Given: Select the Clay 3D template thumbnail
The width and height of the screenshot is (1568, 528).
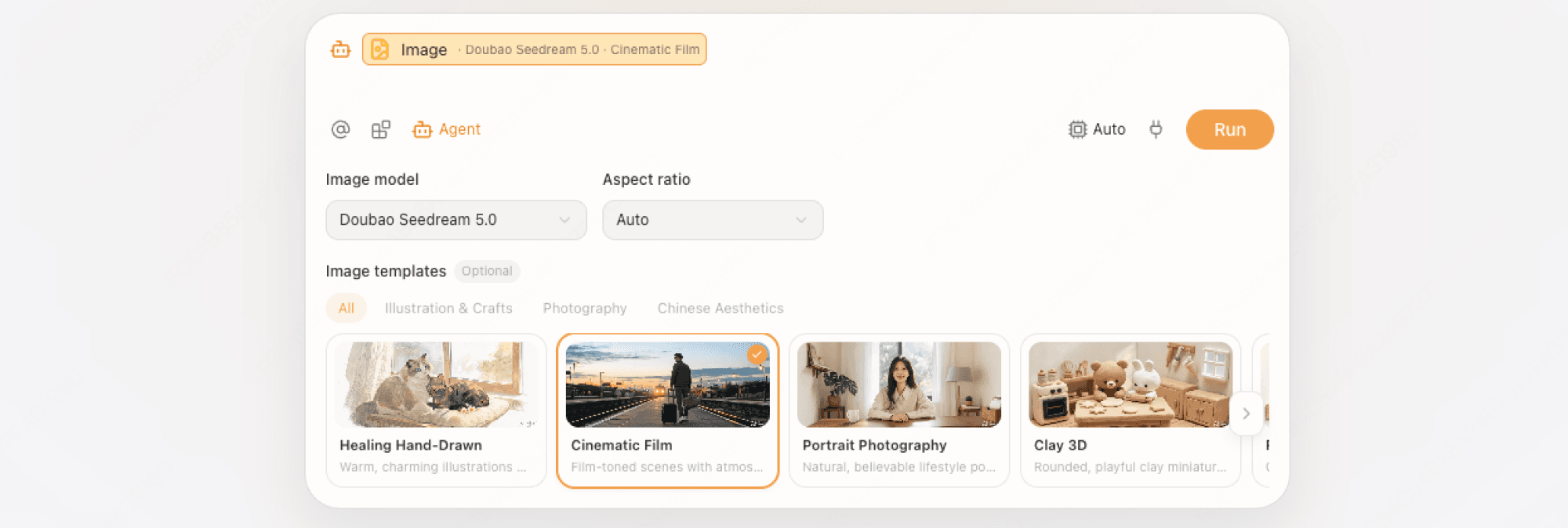Looking at the screenshot, I should pos(1131,385).
